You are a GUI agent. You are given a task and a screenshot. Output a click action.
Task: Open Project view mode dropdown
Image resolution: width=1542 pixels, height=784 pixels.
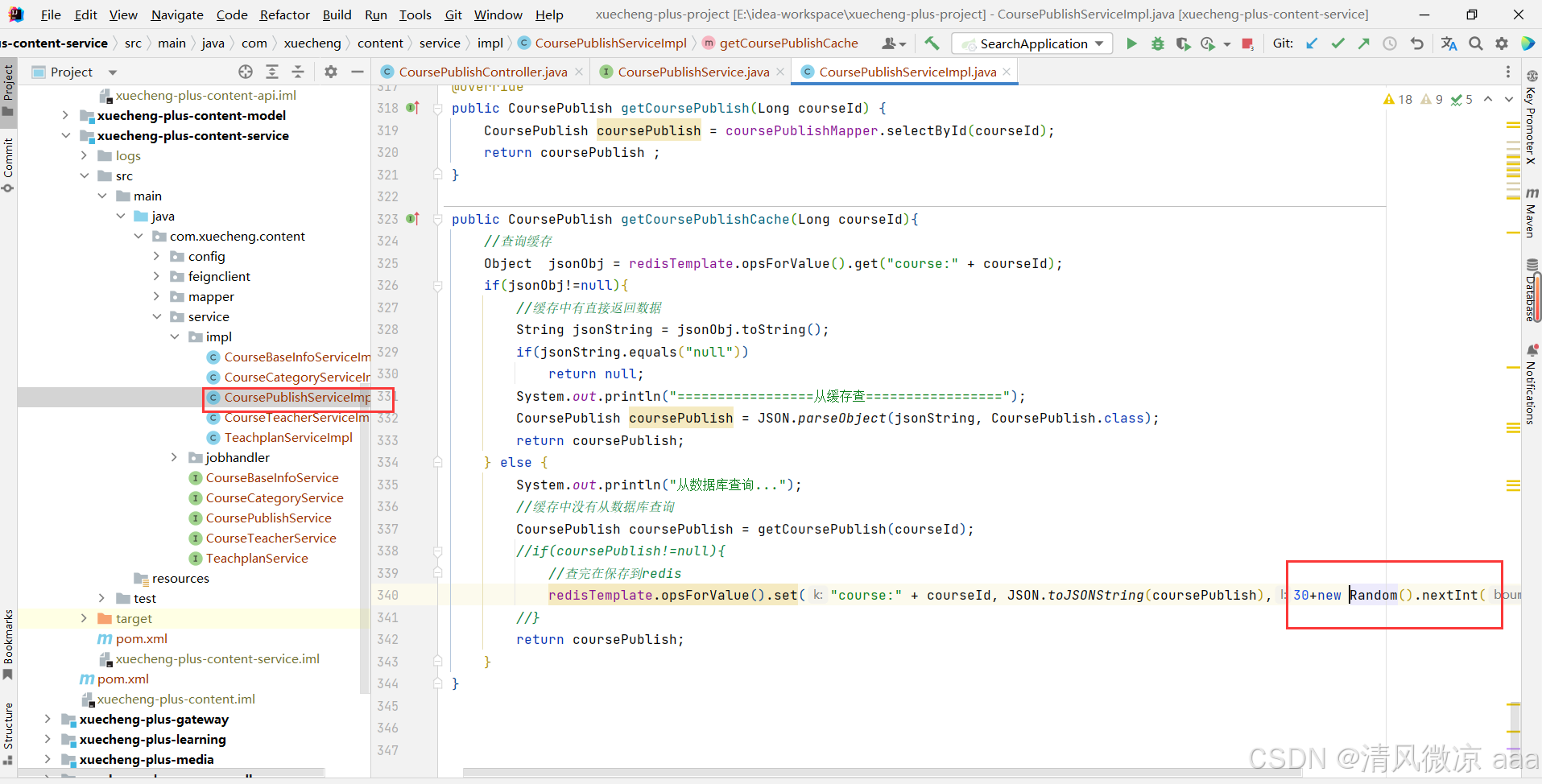[113, 72]
